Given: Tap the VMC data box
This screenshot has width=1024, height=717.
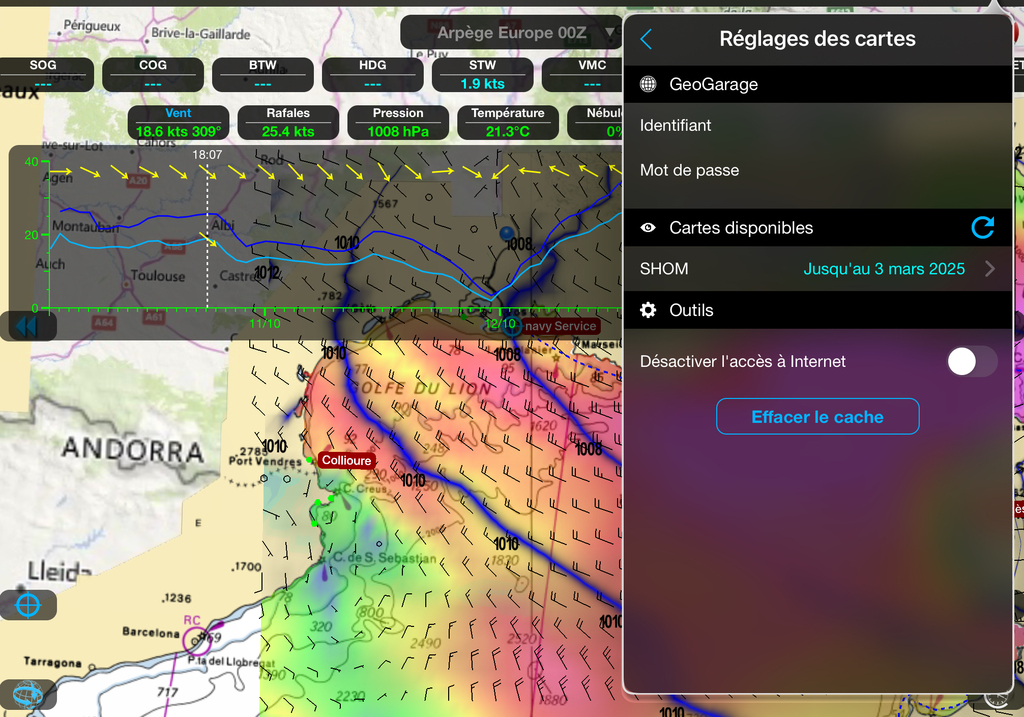Looking at the screenshot, I should (583, 74).
